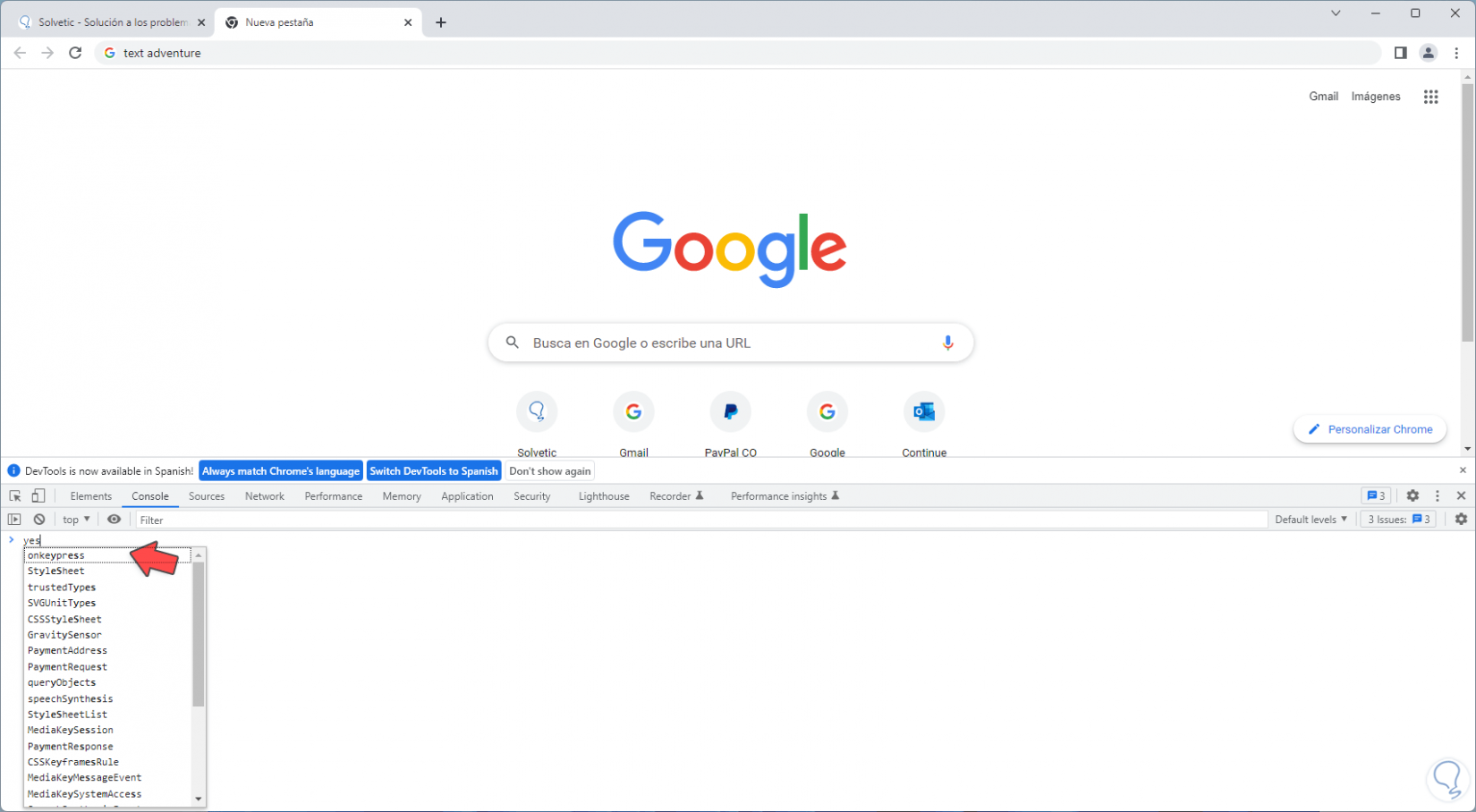
Task: Switch to the Lighthouse panel
Action: pyautogui.click(x=604, y=496)
